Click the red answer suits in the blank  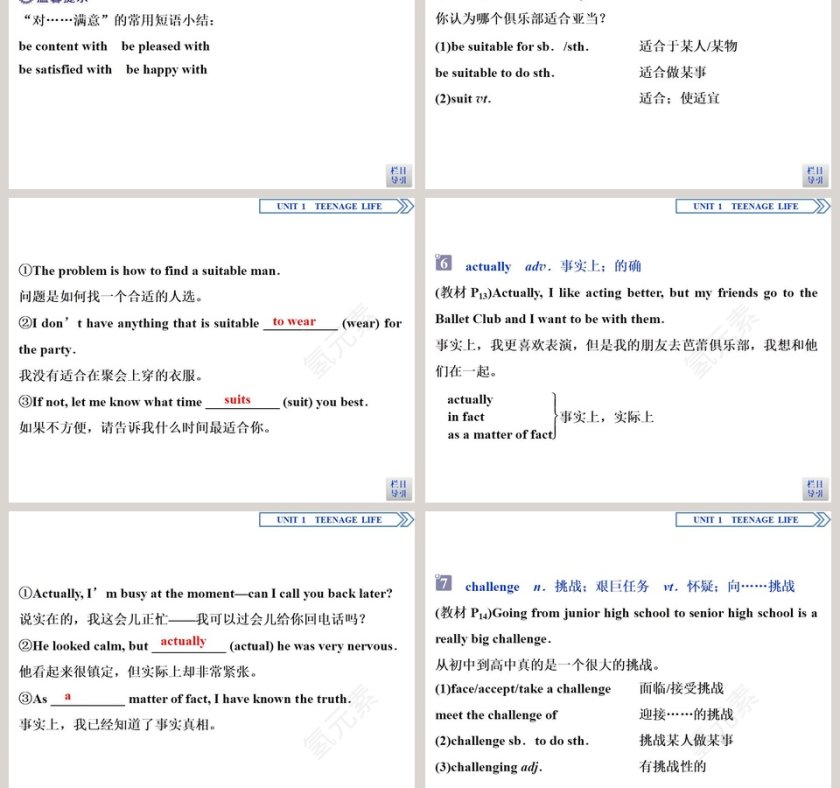tap(237, 398)
